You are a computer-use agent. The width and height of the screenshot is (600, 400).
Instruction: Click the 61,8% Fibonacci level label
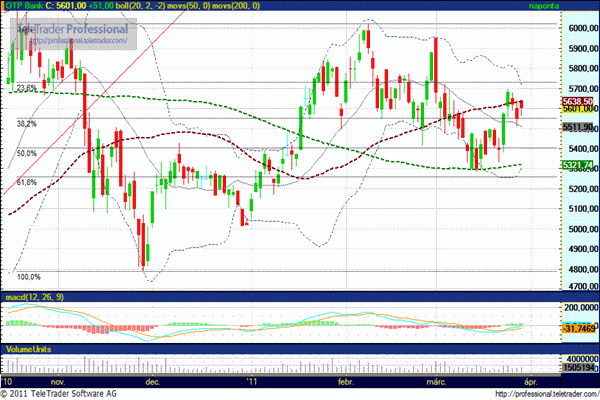[x=27, y=182]
